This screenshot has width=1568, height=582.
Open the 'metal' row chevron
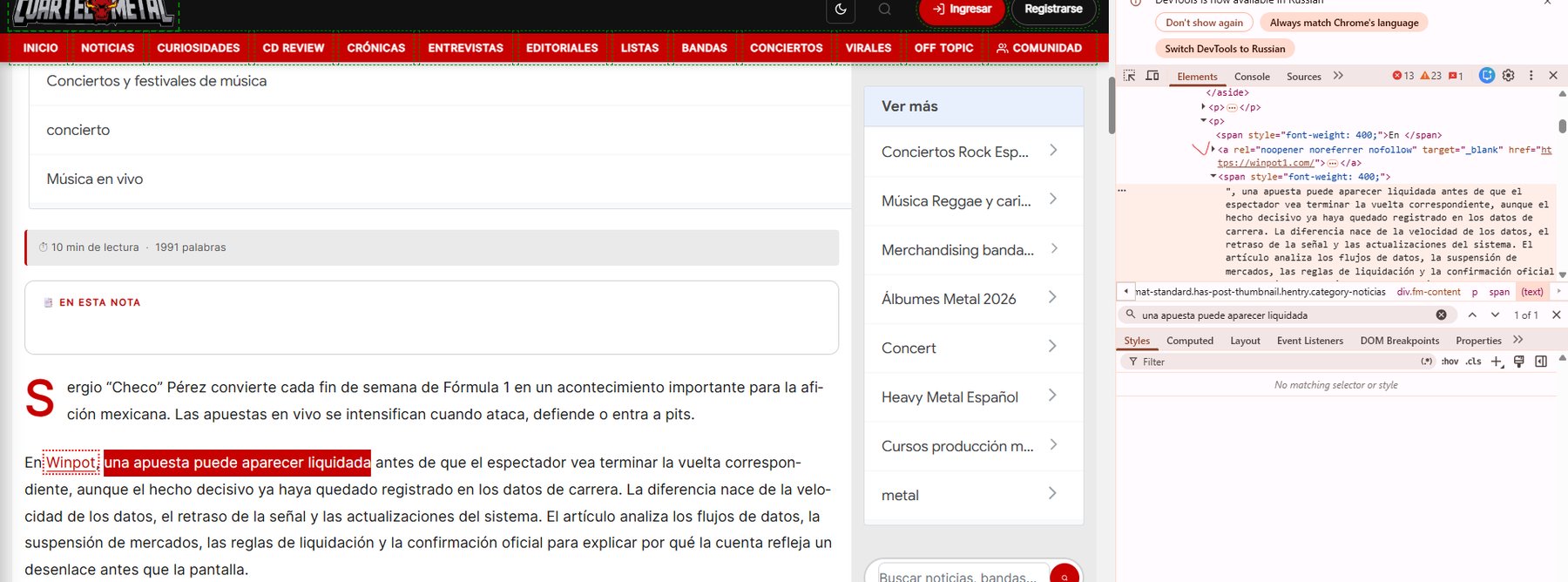1053,494
